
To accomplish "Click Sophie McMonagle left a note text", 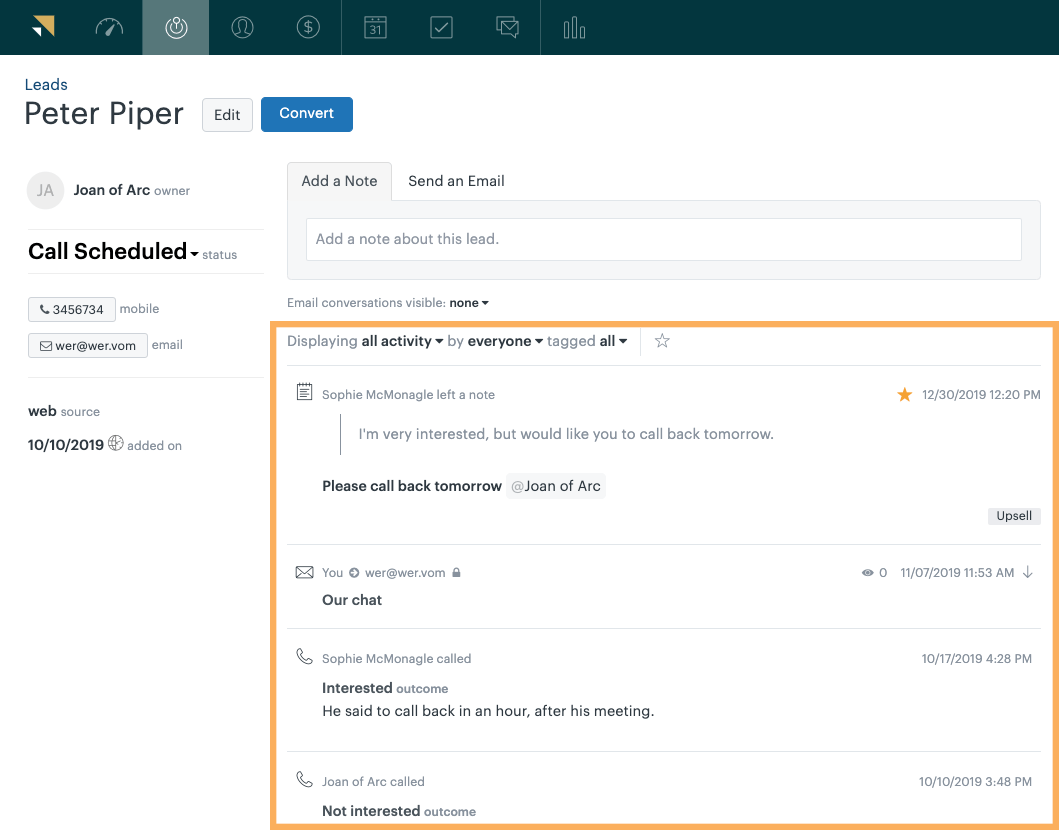I will (408, 395).
